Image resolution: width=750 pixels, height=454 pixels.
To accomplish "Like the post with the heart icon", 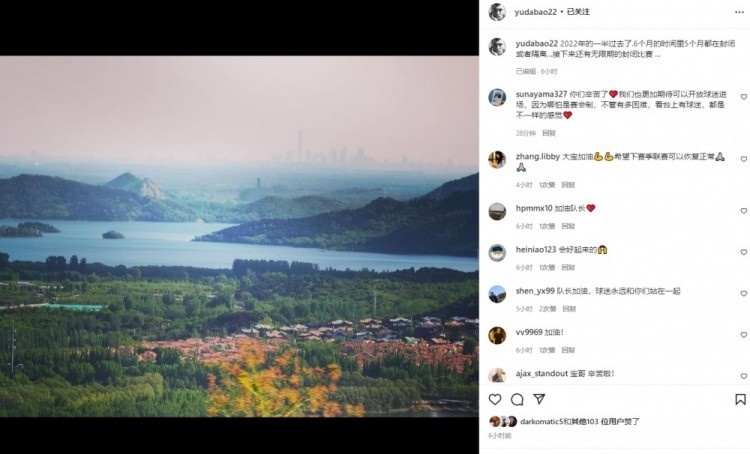I will point(495,399).
